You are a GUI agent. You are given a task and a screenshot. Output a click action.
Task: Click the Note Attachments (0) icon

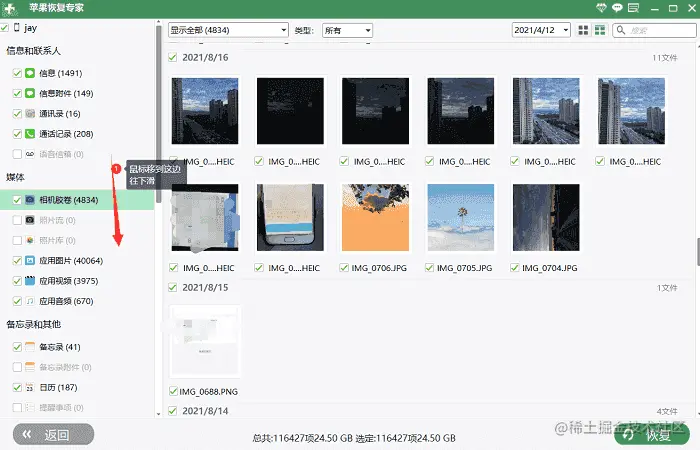30,367
